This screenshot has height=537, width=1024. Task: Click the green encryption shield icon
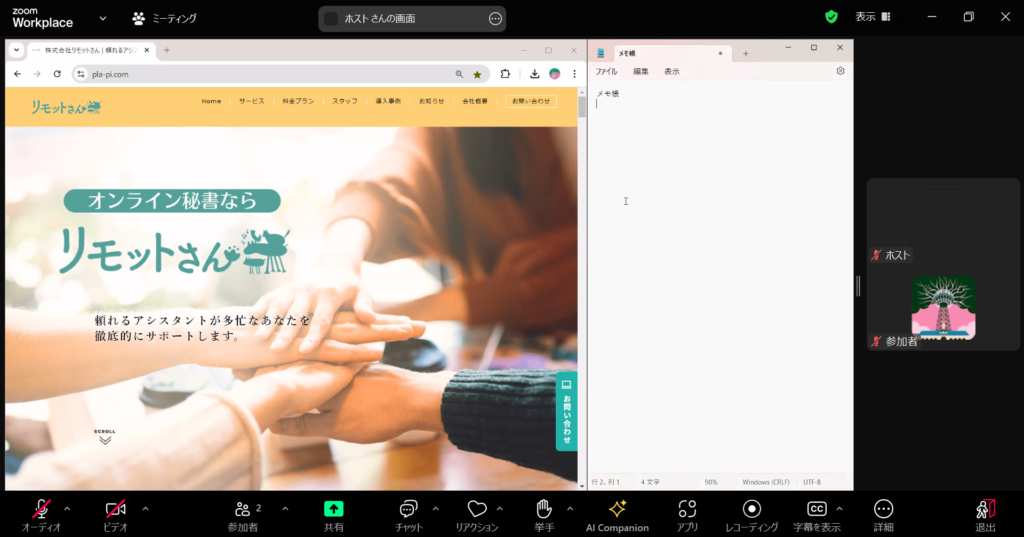tap(831, 17)
